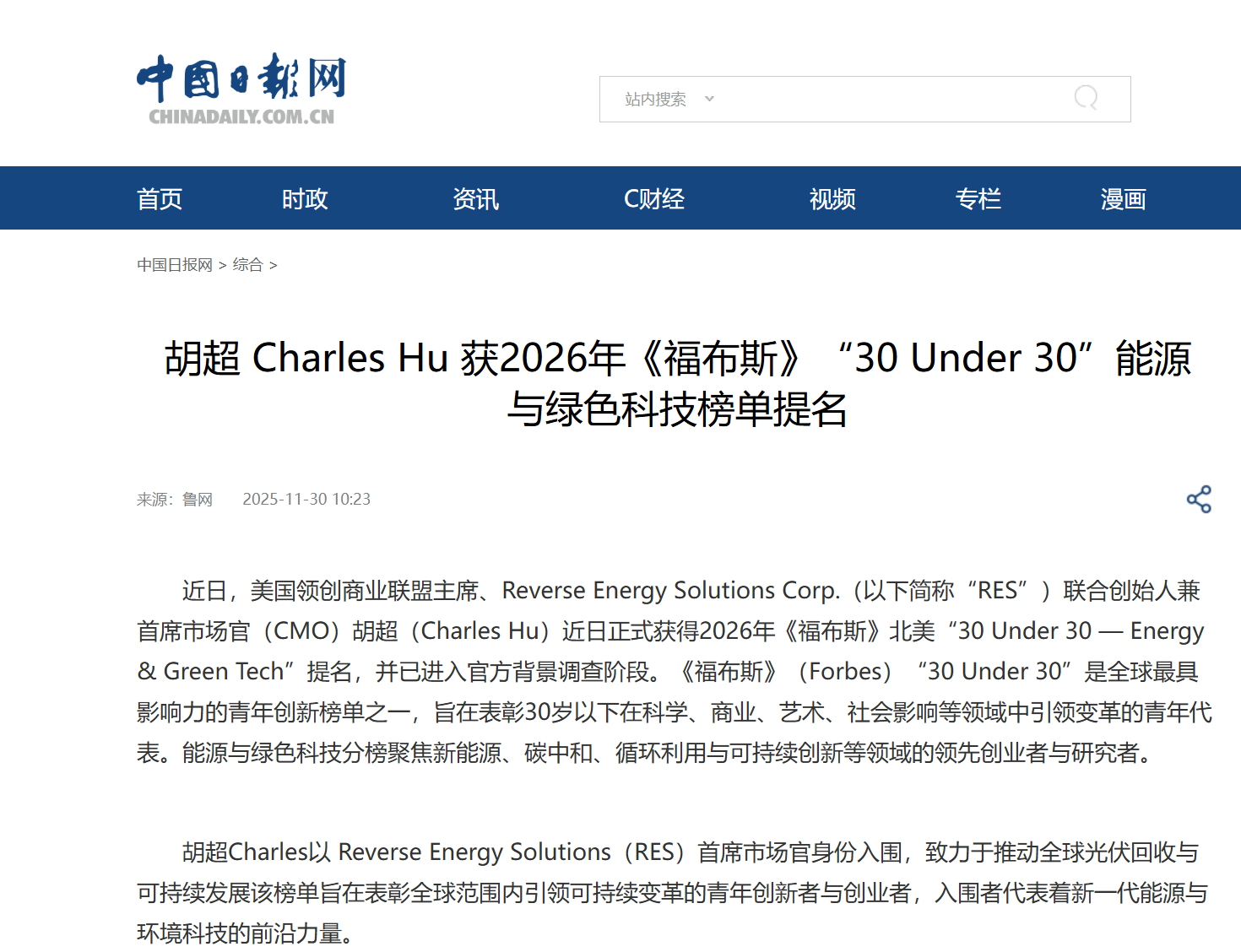Viewport: 1241px width, 952px height.
Task: Click the publication timestamp 2025-11-30 10:23
Action: point(306,499)
